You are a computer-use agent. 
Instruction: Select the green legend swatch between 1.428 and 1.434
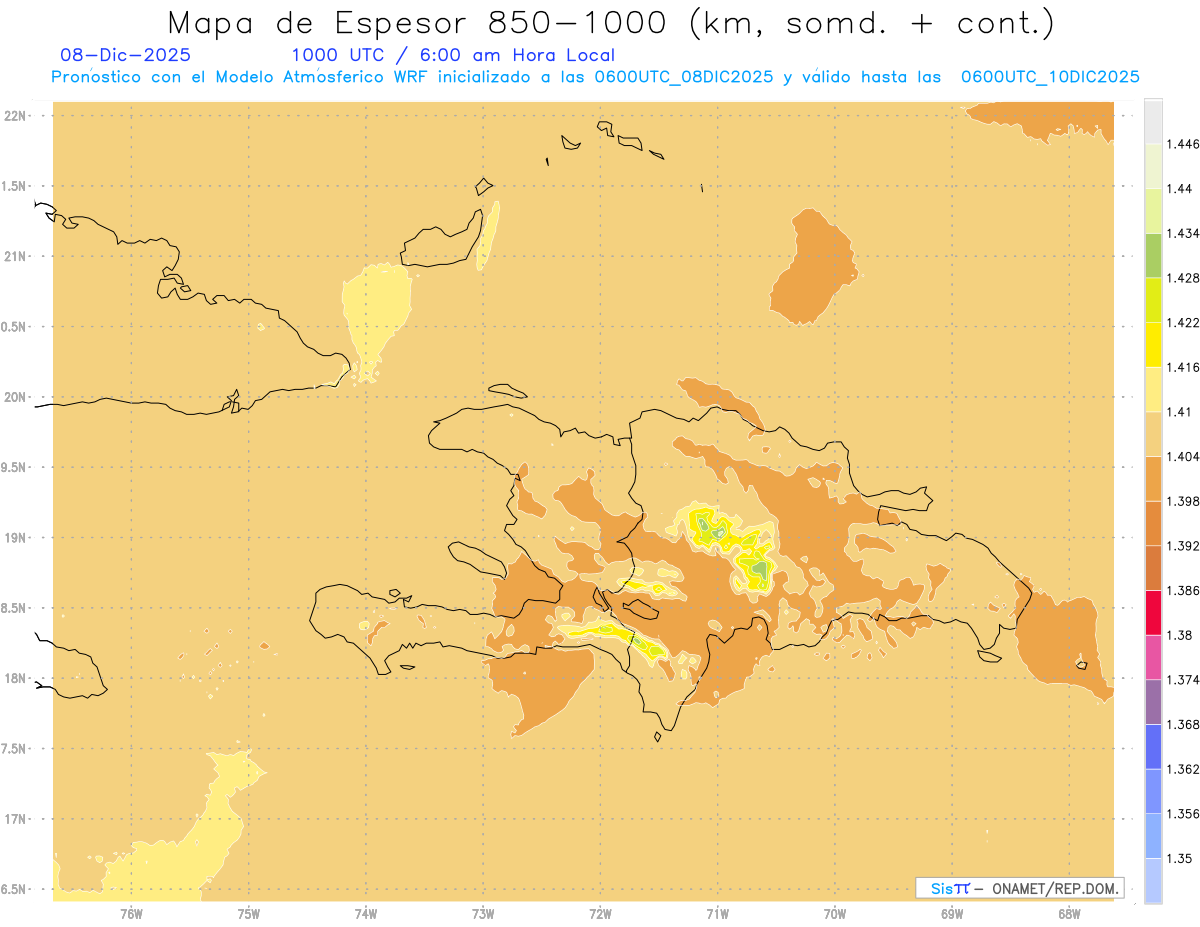(1153, 255)
